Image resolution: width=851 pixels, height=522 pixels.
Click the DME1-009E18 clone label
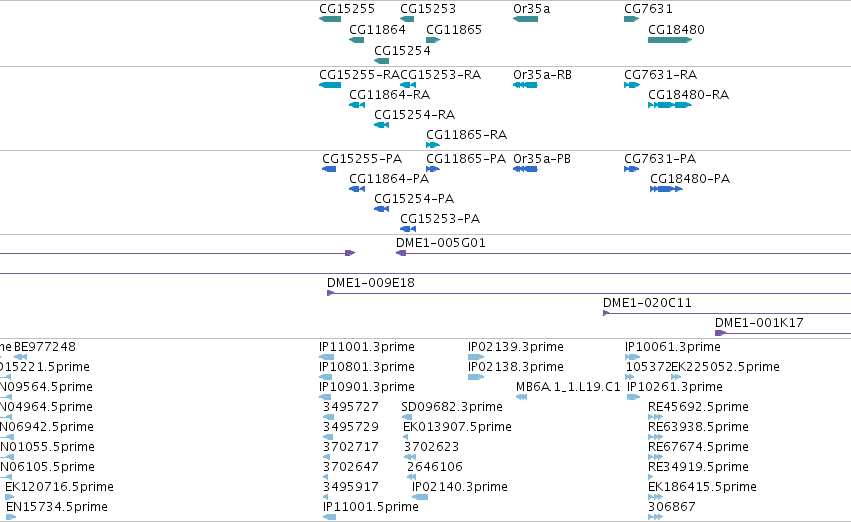click(x=371, y=283)
